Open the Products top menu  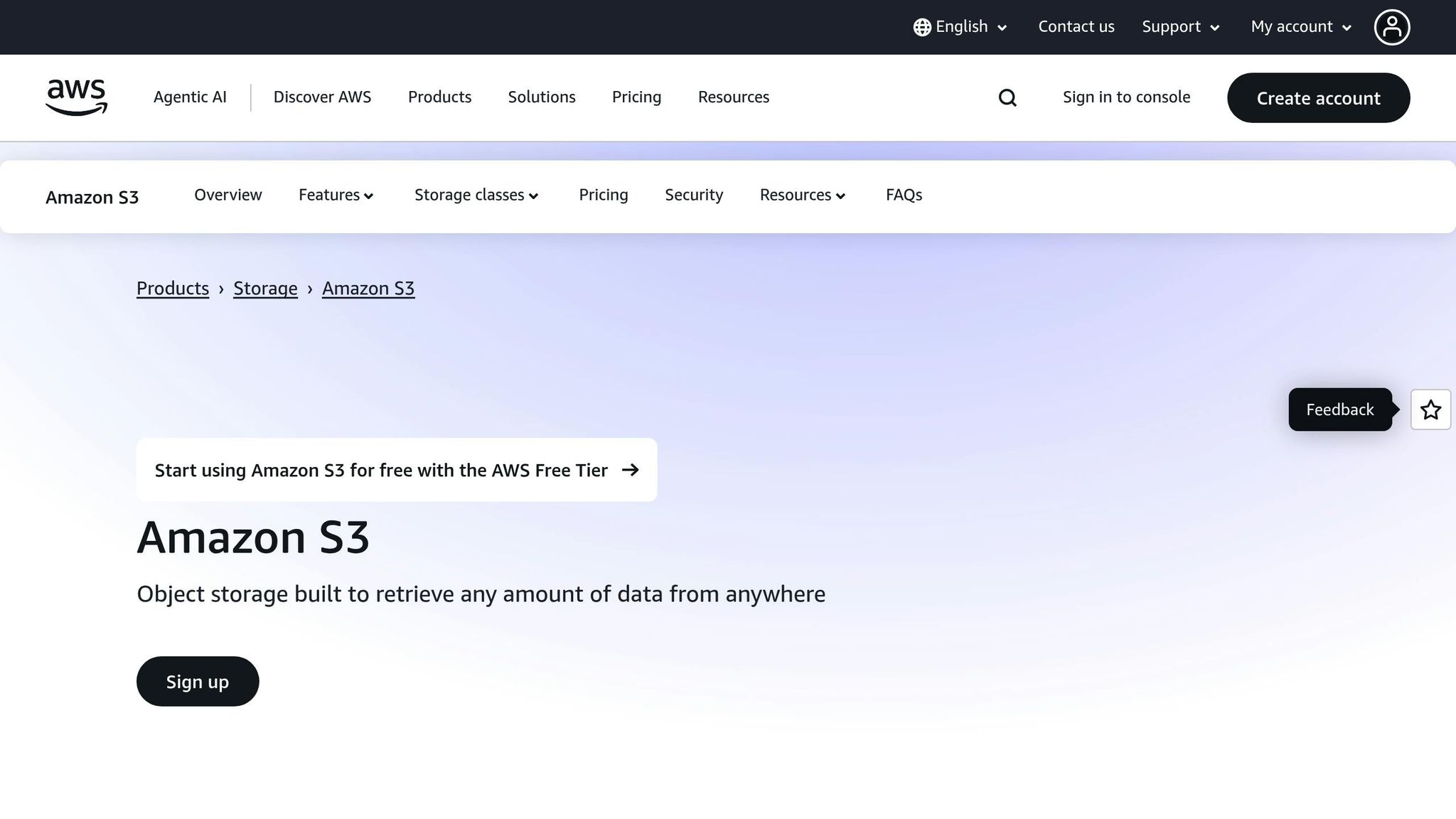click(x=439, y=97)
